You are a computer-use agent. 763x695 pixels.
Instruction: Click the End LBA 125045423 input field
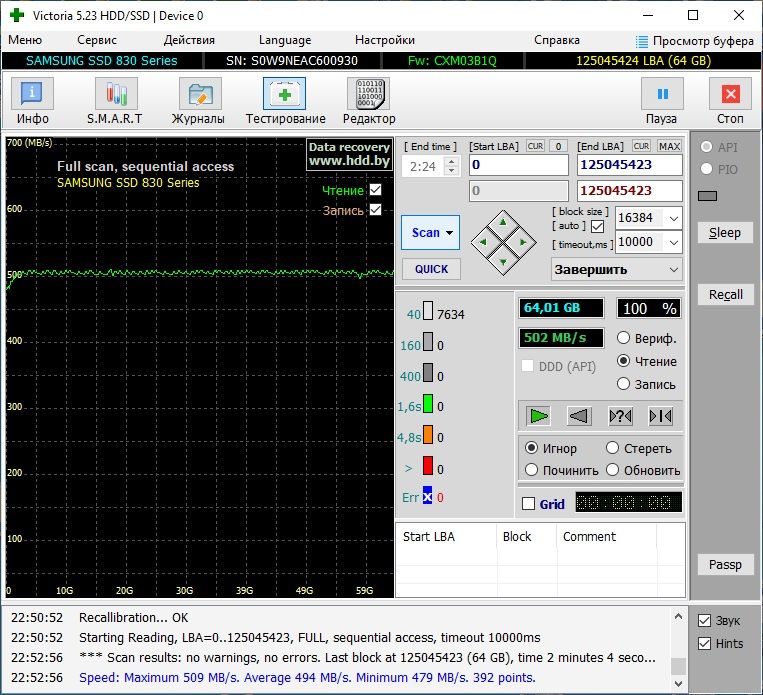coord(630,165)
